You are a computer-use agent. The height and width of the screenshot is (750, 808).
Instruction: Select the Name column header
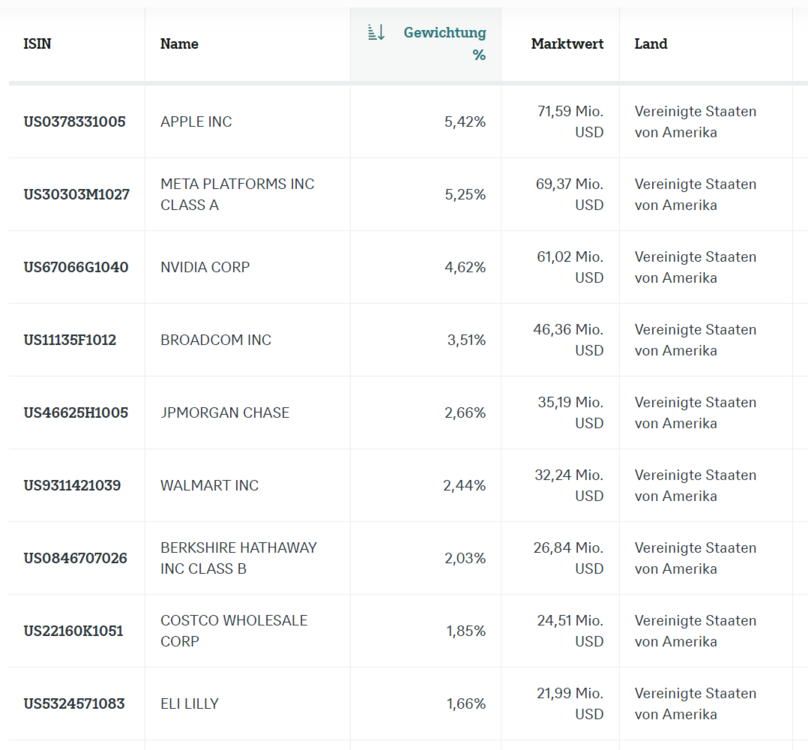[179, 44]
